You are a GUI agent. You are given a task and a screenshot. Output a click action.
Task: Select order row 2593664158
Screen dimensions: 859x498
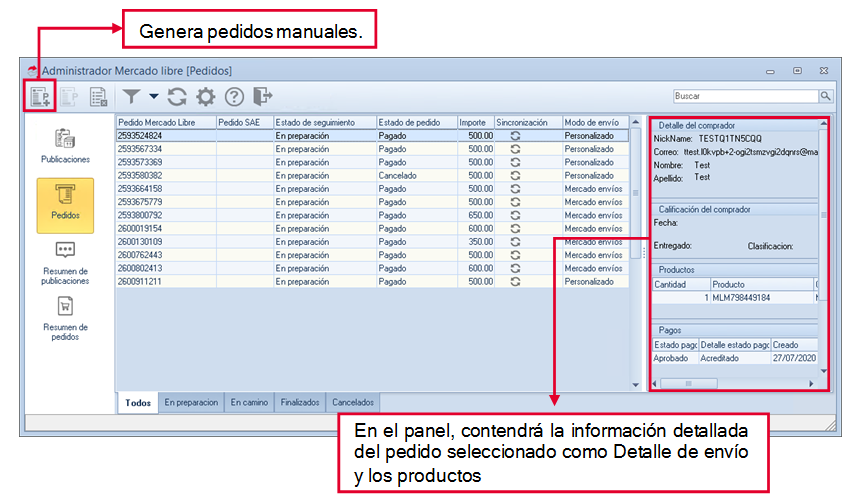coord(373,188)
